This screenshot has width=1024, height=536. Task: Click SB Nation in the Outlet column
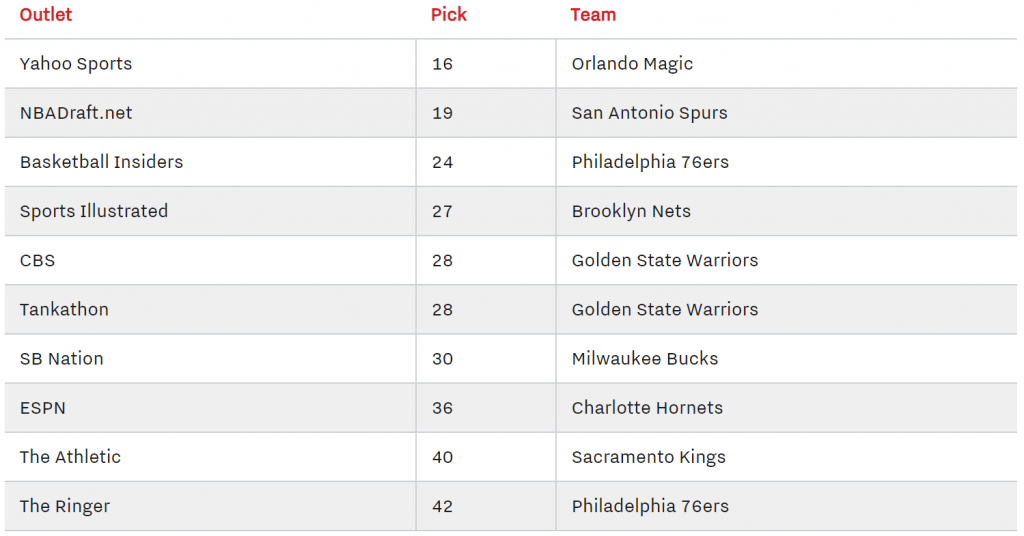point(61,358)
